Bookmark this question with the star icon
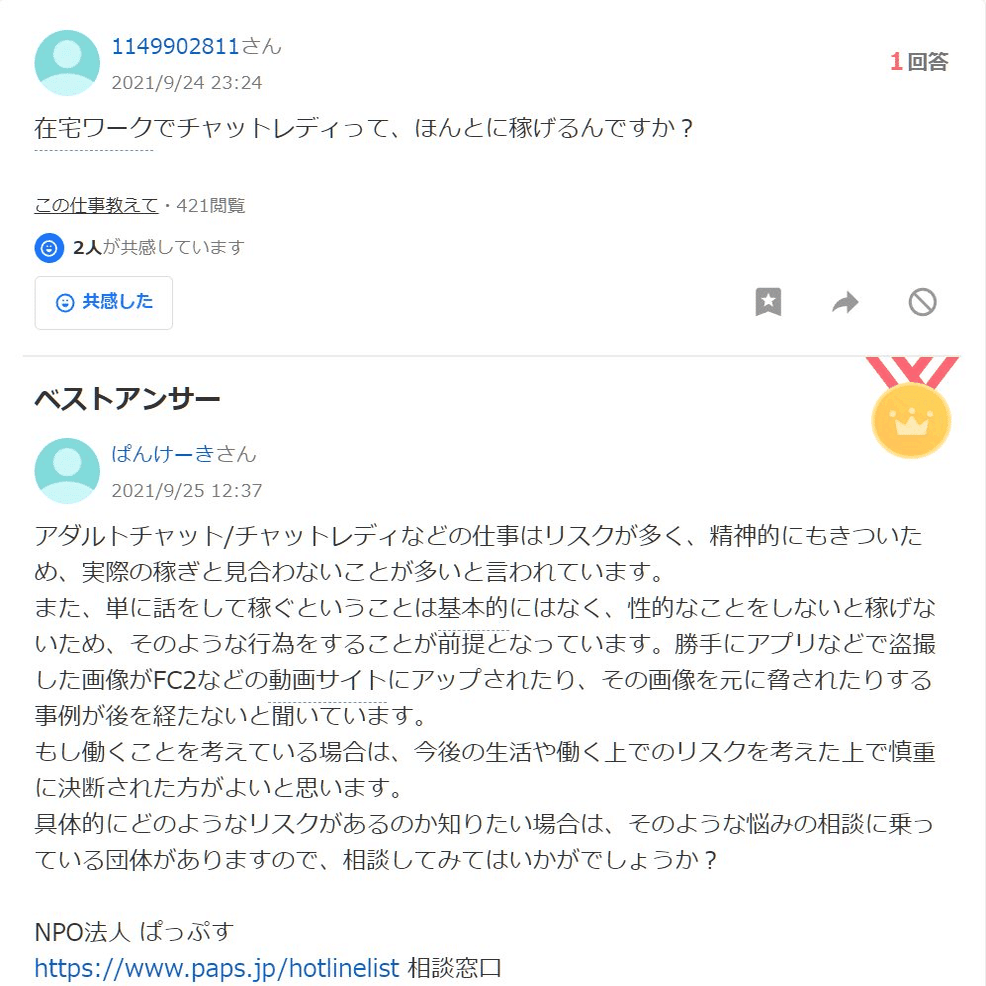 [x=768, y=302]
